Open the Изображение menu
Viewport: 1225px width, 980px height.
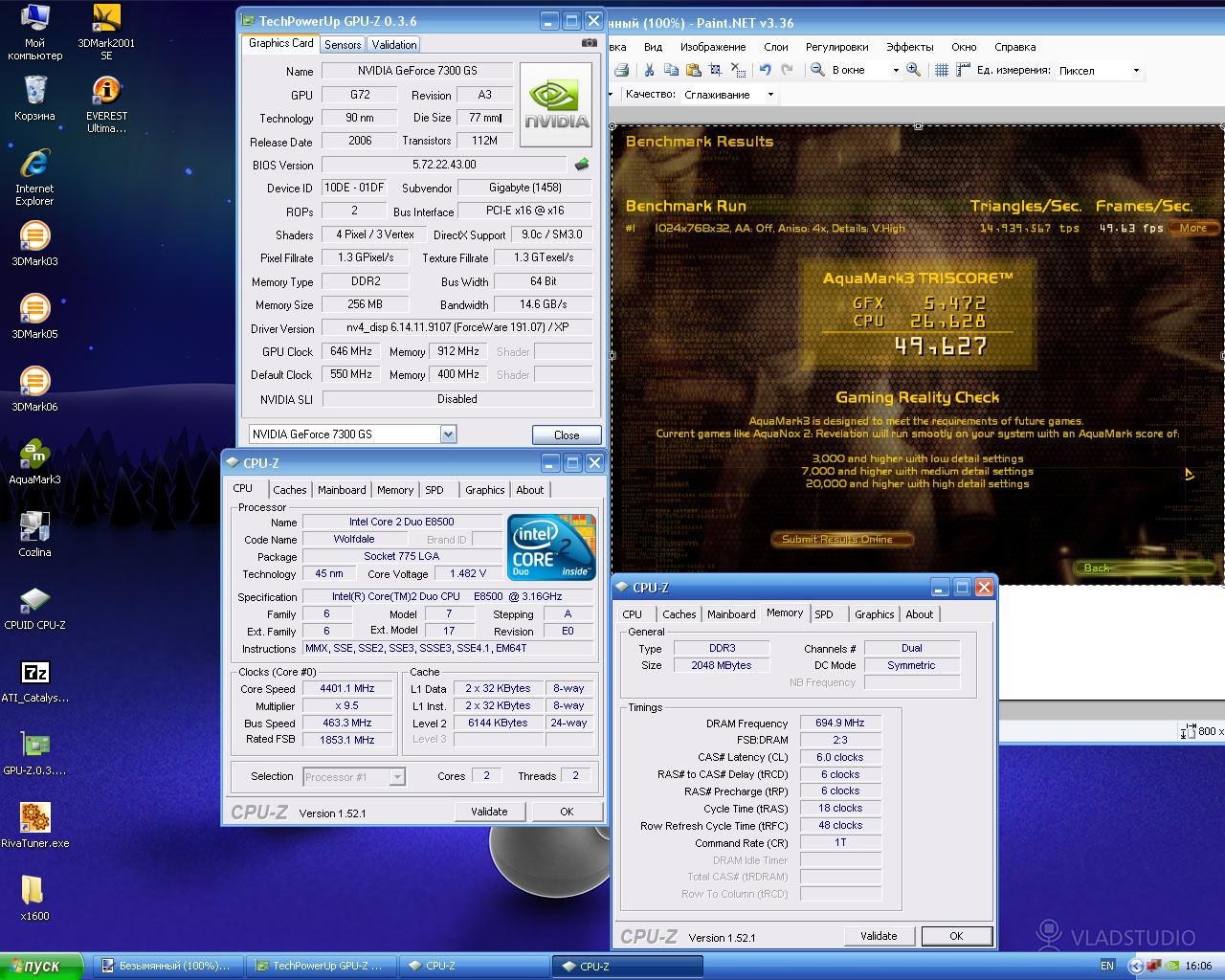[713, 47]
